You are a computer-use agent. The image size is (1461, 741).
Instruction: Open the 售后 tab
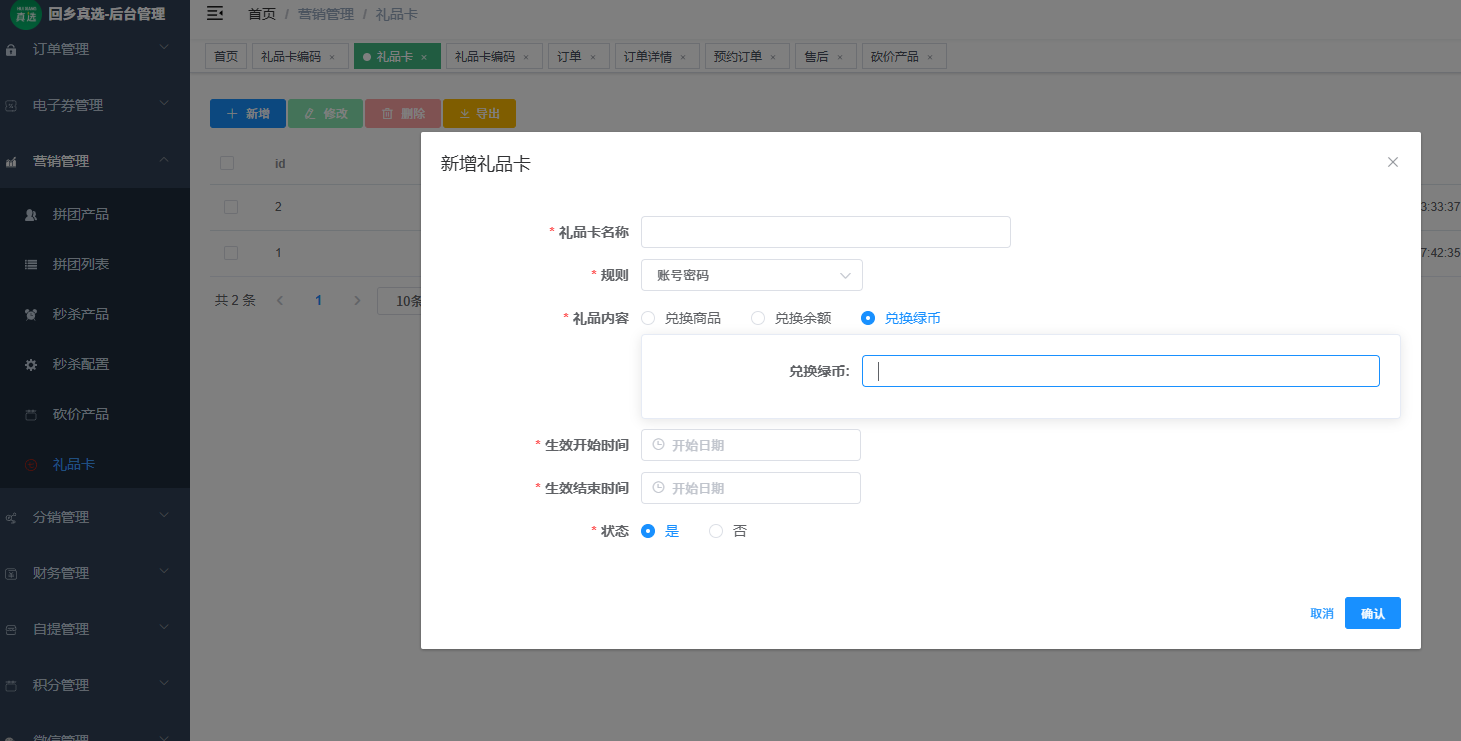[x=817, y=57]
